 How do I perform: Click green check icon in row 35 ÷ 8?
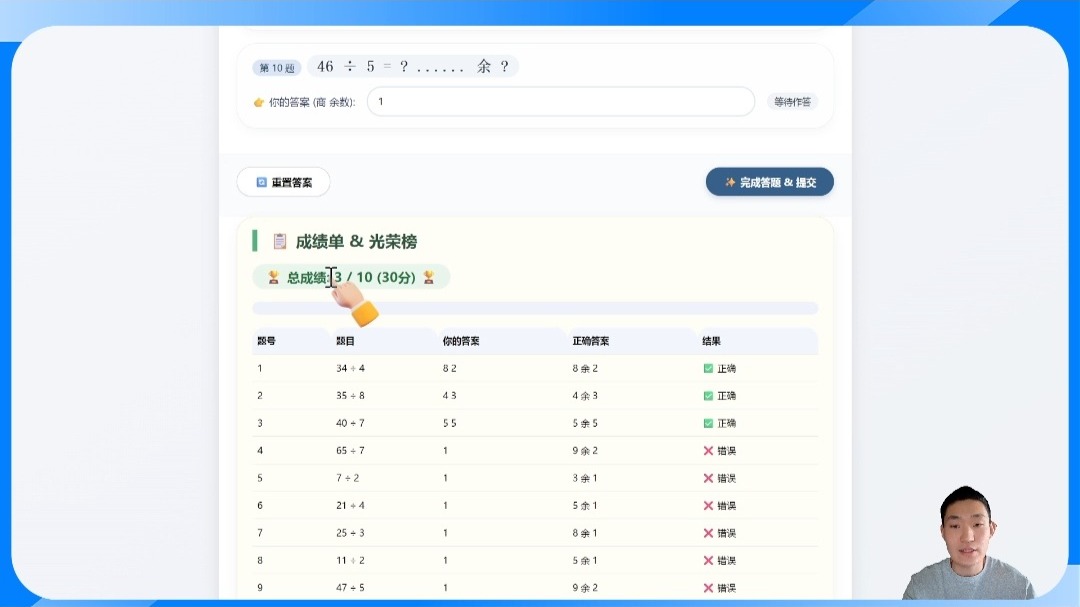tap(708, 396)
